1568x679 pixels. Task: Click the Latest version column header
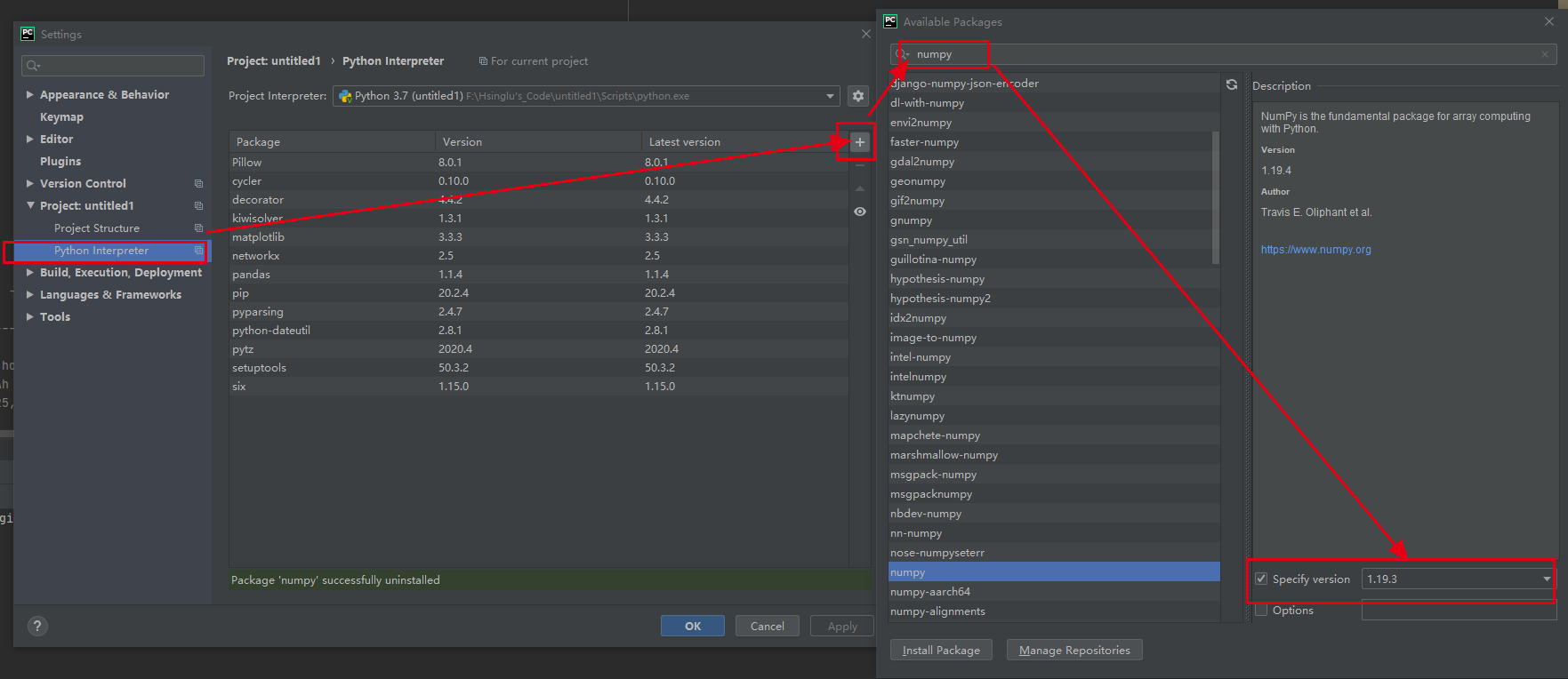pos(744,142)
